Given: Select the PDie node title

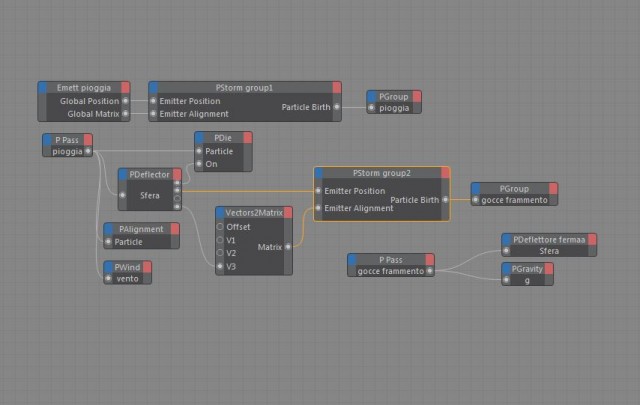Looking at the screenshot, I should pos(223,138).
